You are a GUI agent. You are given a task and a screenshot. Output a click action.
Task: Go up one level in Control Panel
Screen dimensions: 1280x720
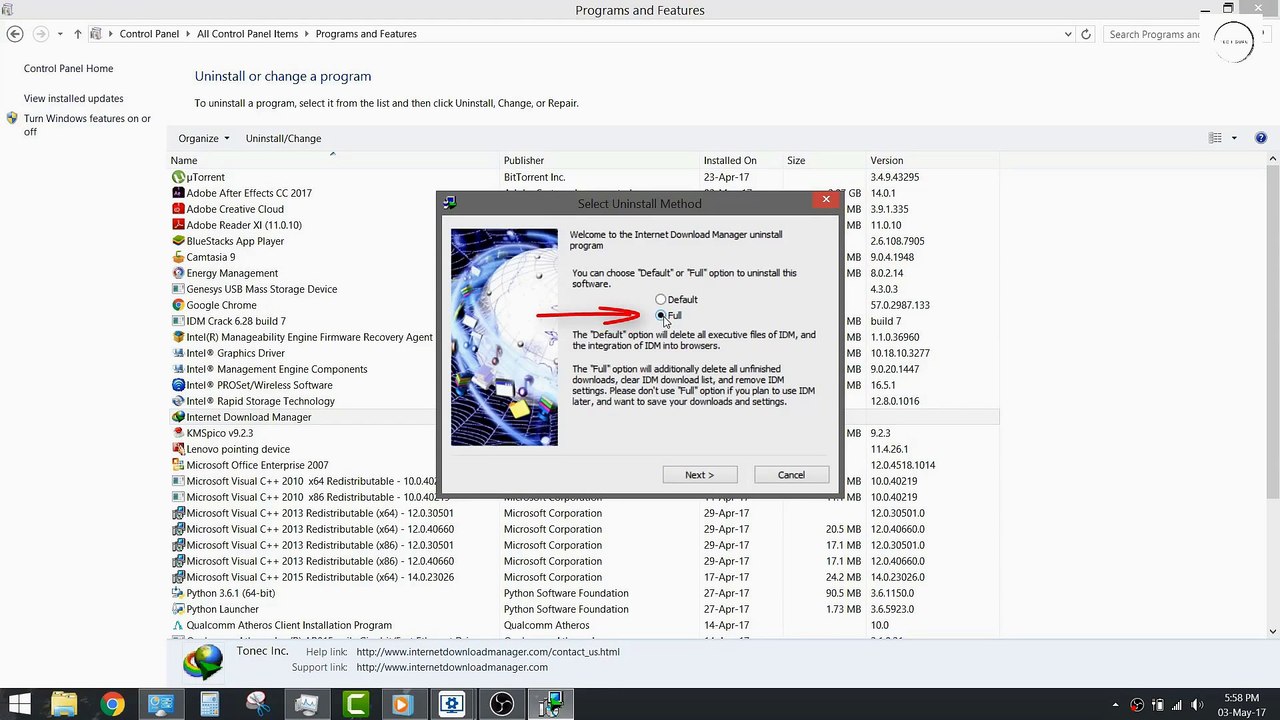77,34
